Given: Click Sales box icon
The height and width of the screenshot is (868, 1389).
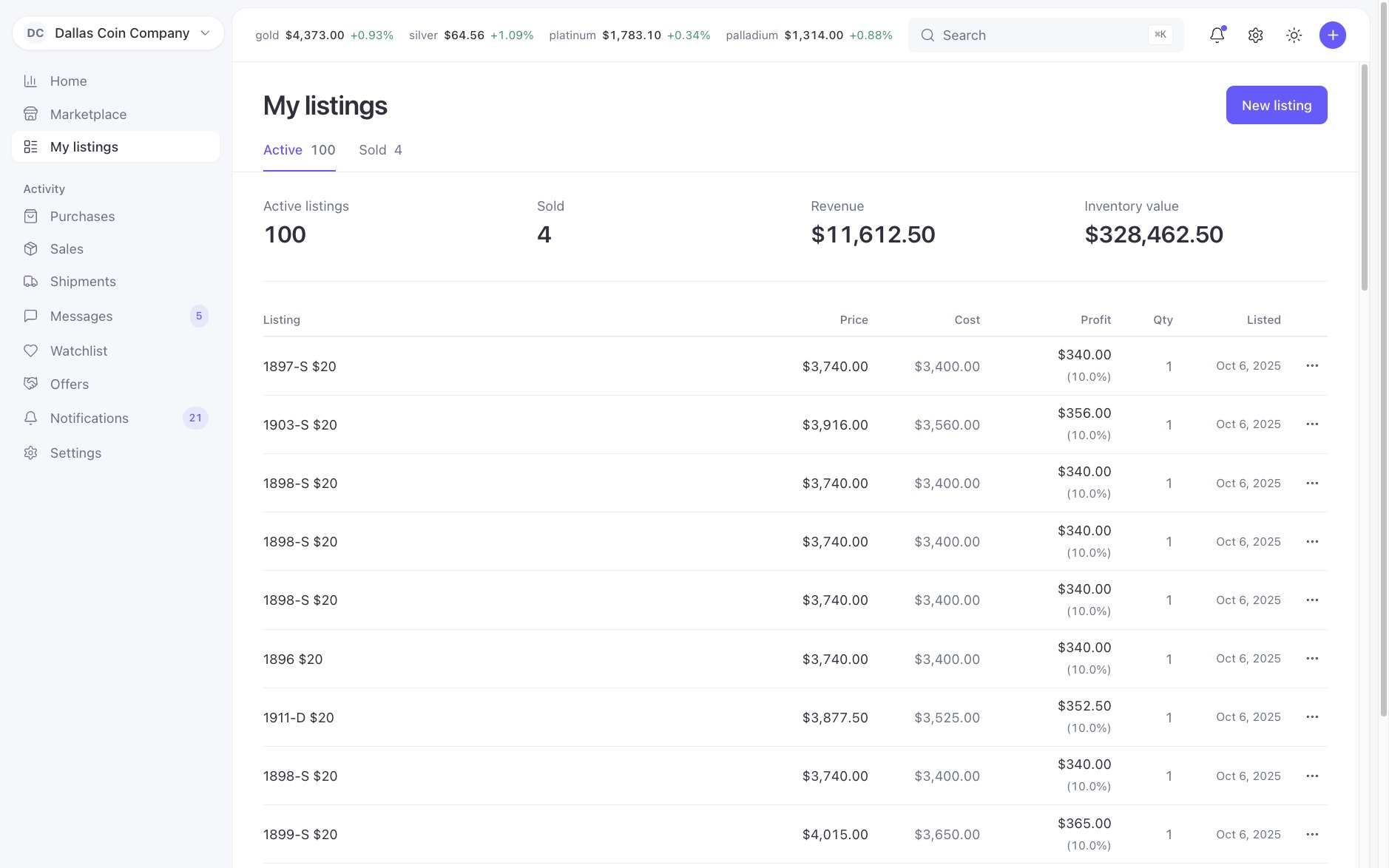Looking at the screenshot, I should (x=30, y=248).
